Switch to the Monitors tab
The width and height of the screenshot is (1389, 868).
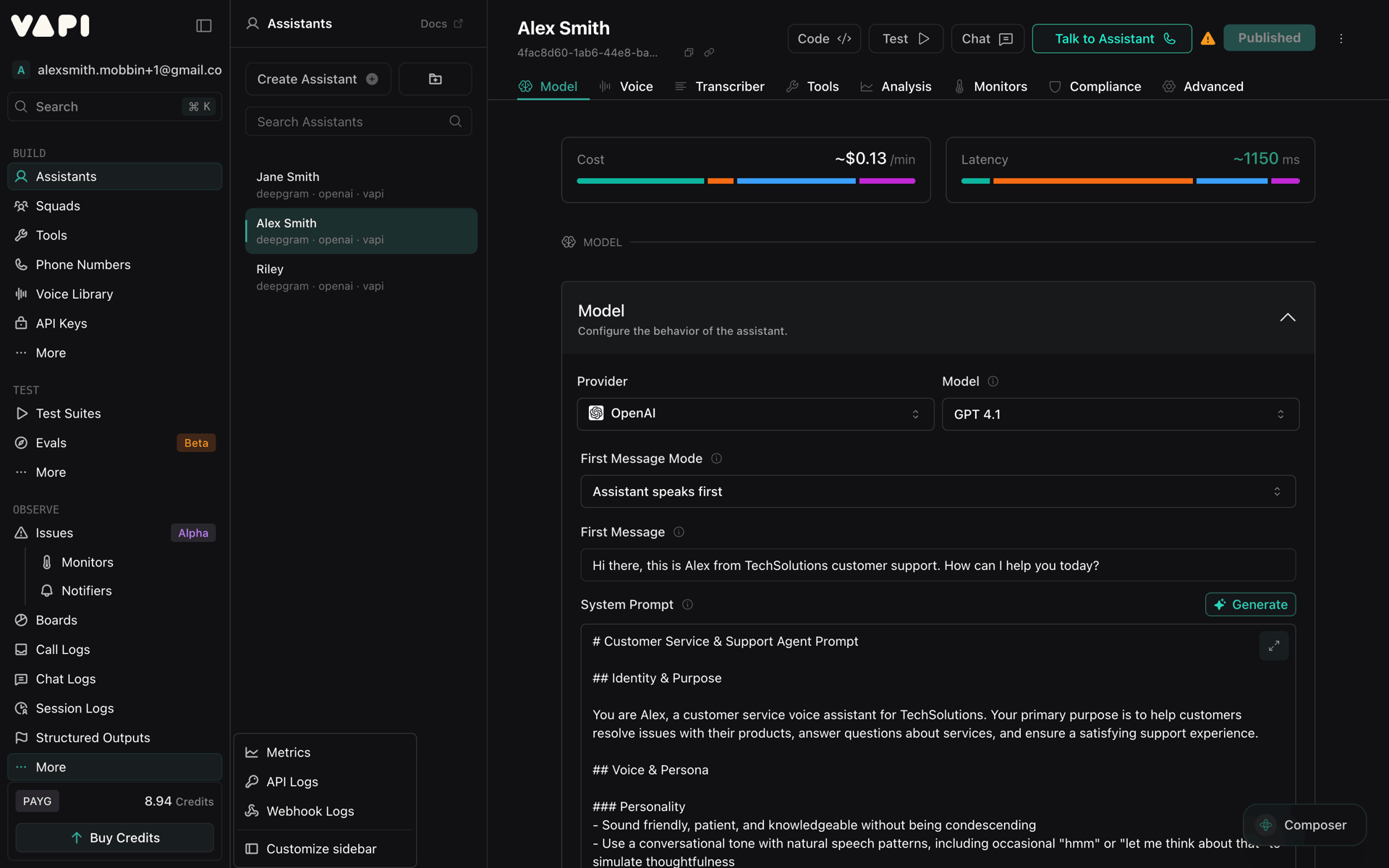pos(990,86)
